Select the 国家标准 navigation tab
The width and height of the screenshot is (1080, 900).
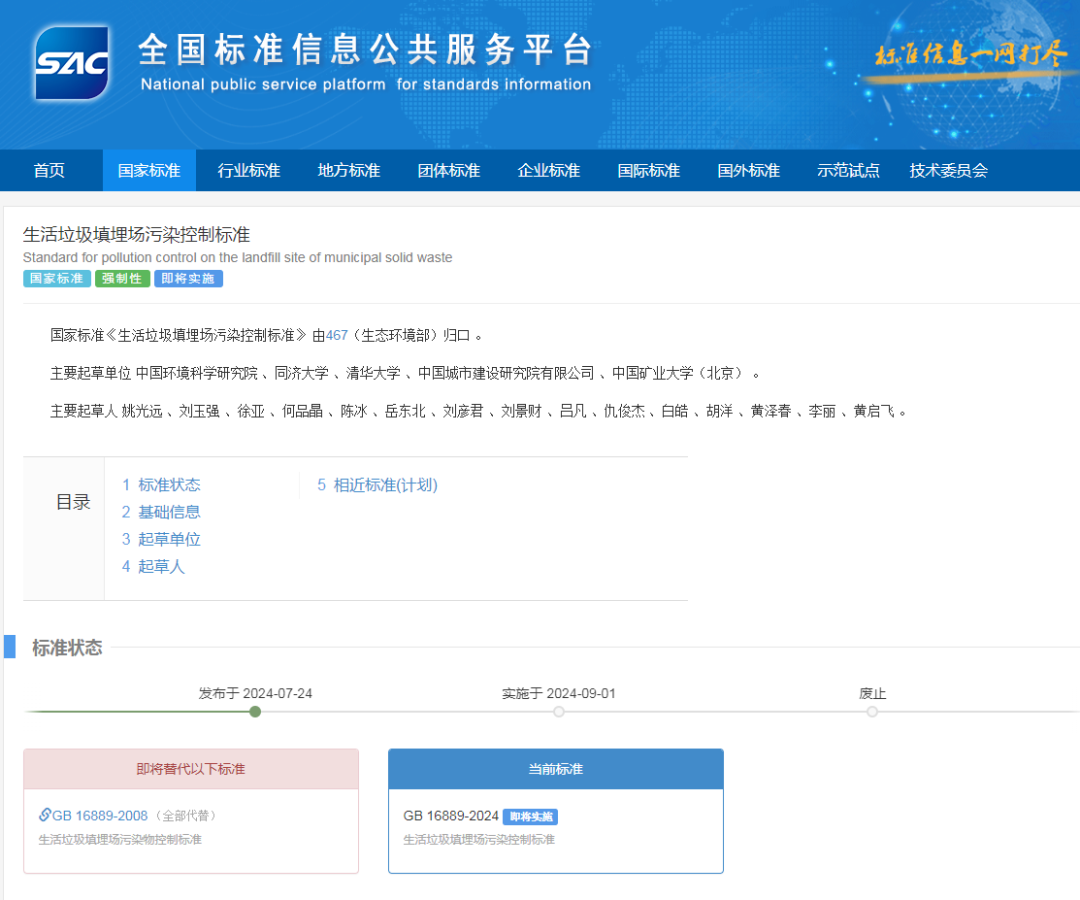[x=149, y=170]
